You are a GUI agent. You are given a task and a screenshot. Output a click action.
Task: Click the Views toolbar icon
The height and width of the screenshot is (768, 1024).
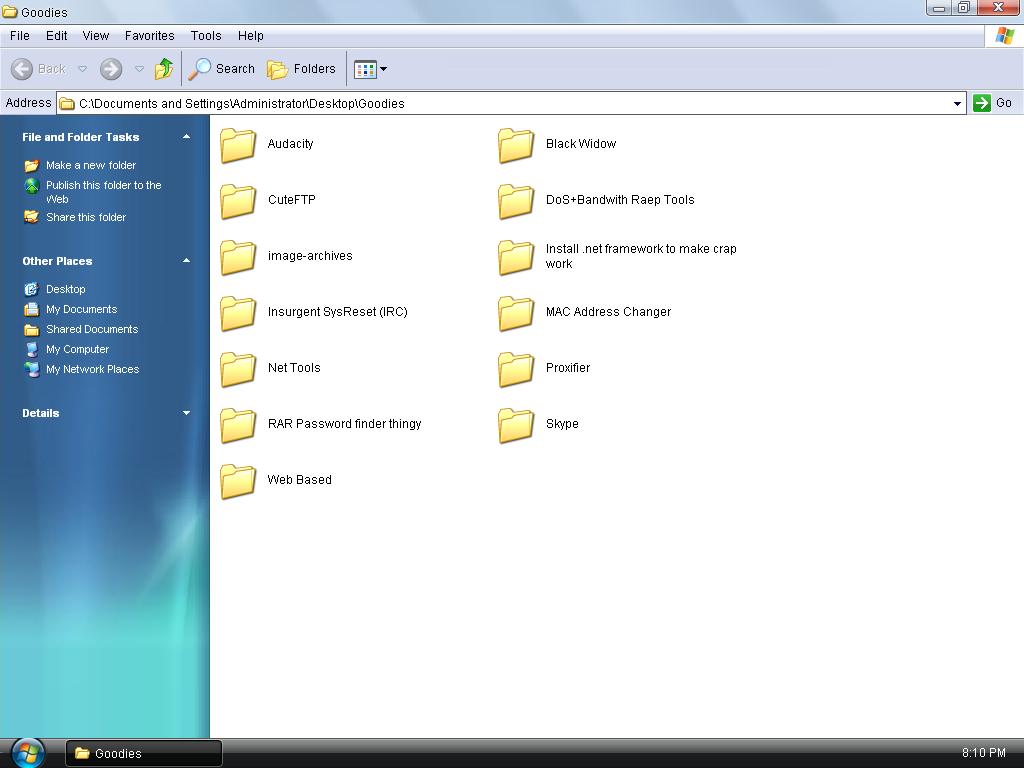[365, 69]
